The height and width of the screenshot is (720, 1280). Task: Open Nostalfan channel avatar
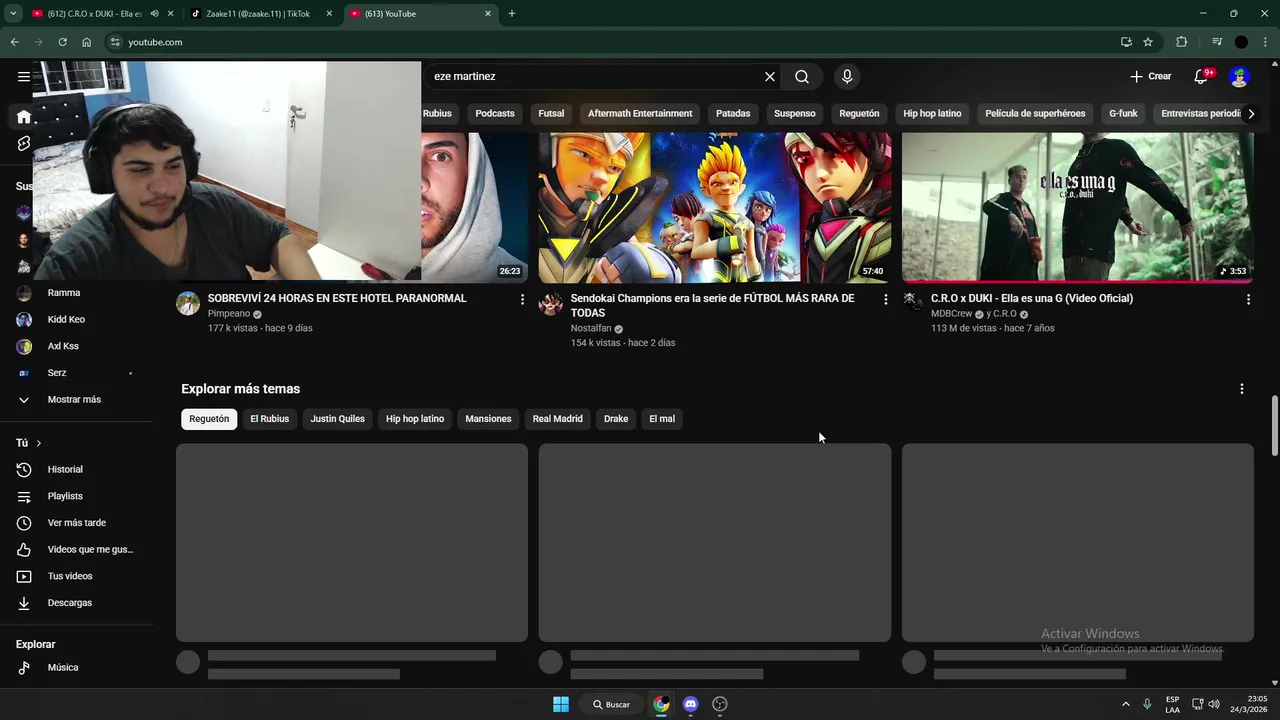[x=551, y=304]
